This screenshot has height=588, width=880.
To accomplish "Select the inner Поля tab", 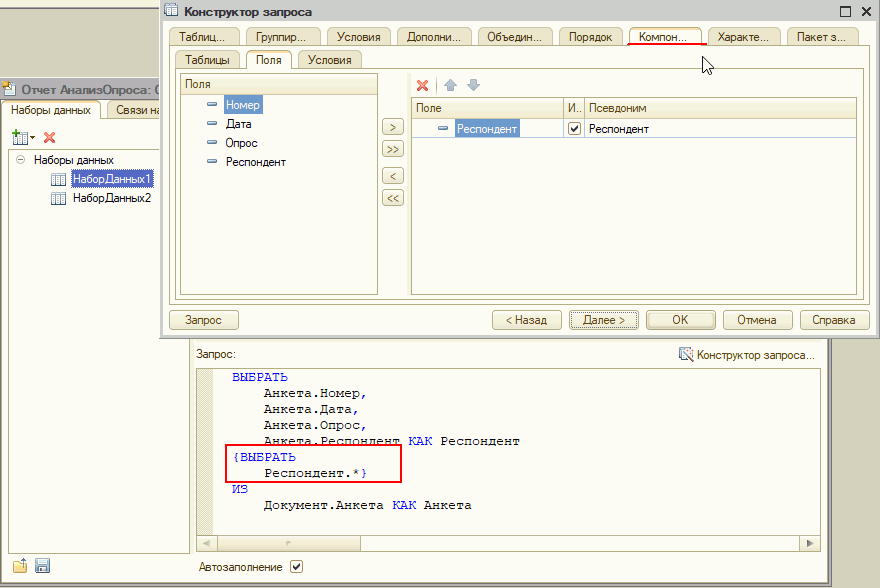I will tap(269, 59).
